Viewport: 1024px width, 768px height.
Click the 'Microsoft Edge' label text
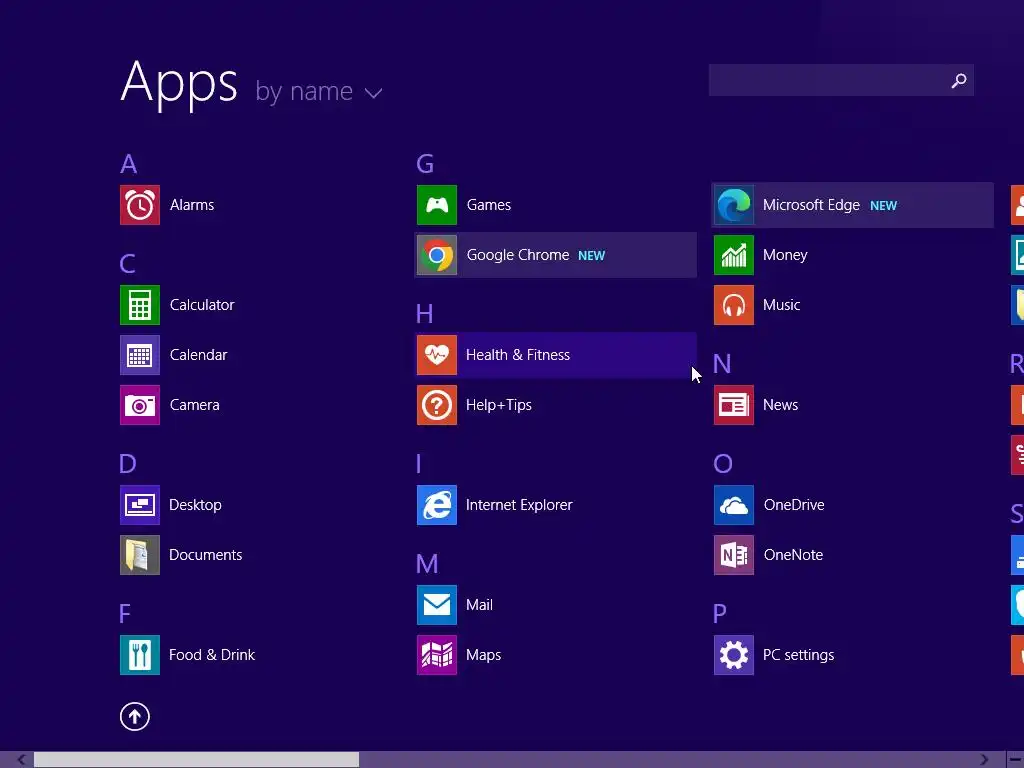(811, 205)
